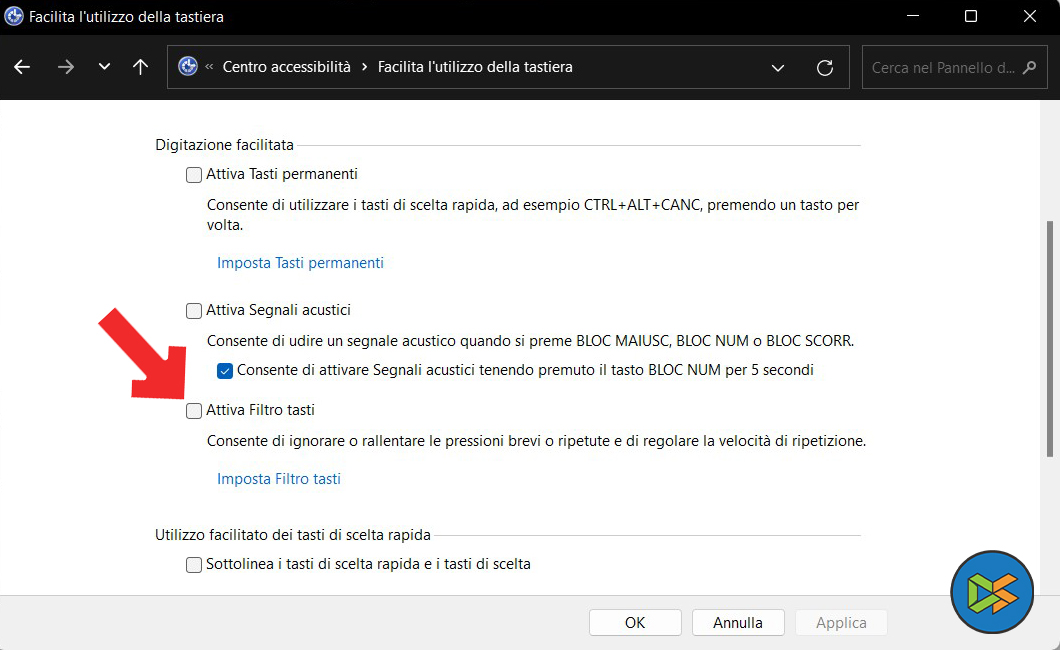Enable Attiva Segnali acustici checkbox
Image resolution: width=1060 pixels, height=650 pixels.
coord(194,311)
